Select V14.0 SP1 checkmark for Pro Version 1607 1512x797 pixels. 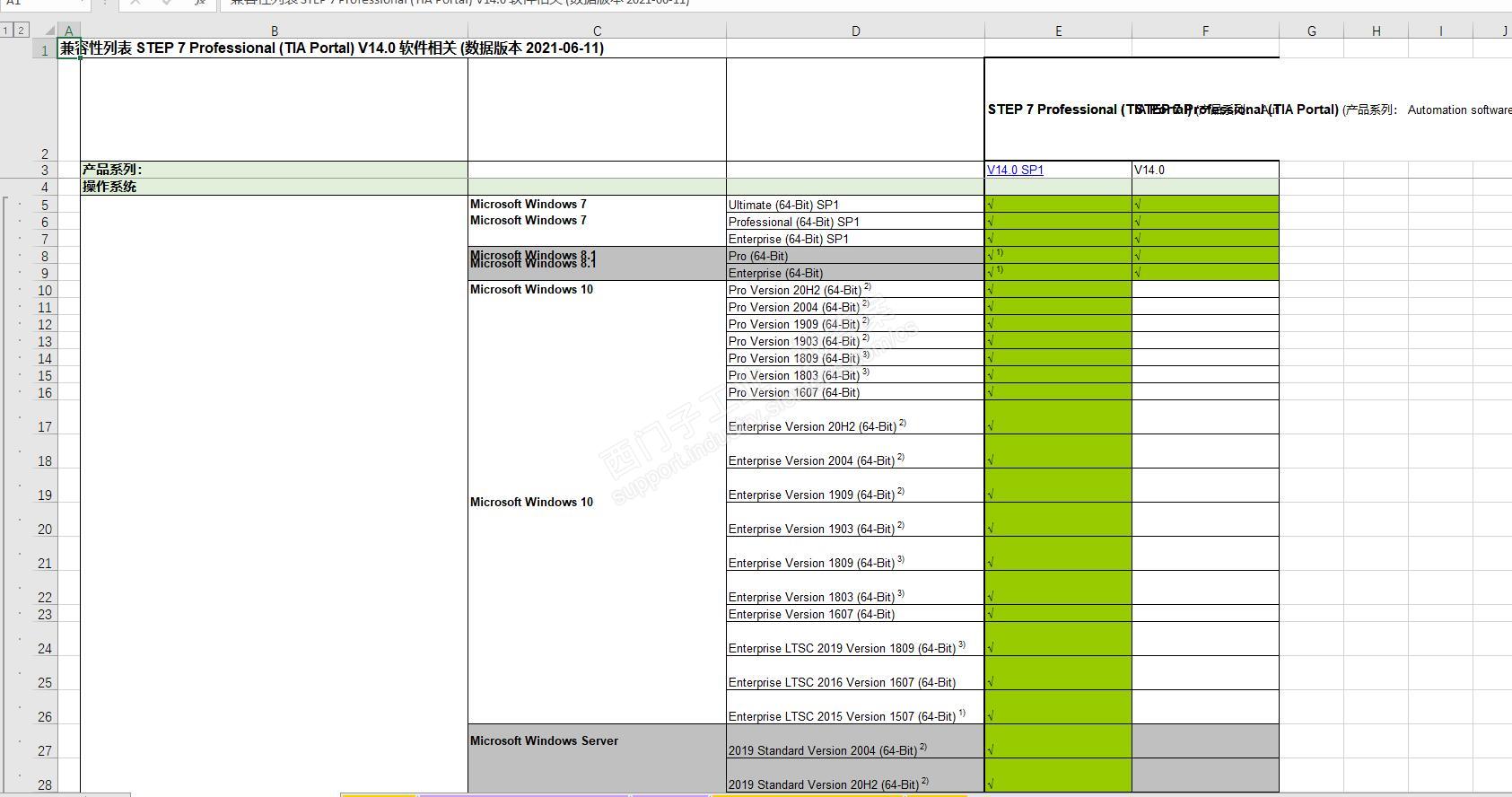click(x=1058, y=392)
